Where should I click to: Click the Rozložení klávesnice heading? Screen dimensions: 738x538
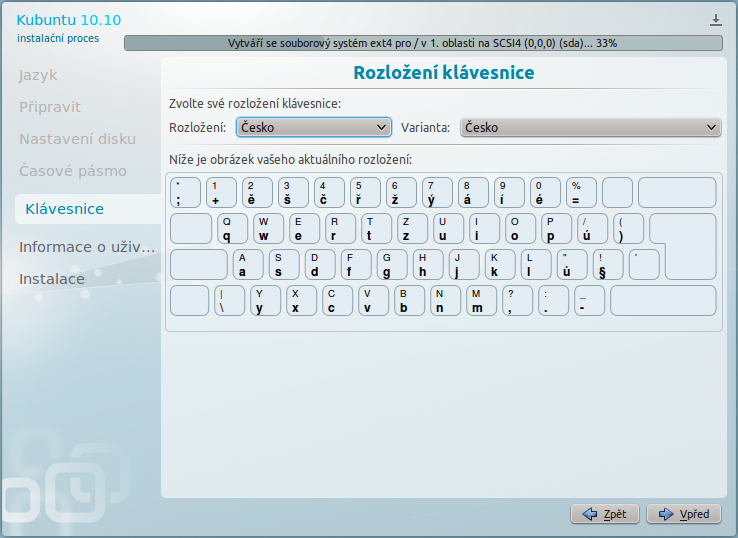coord(444,73)
